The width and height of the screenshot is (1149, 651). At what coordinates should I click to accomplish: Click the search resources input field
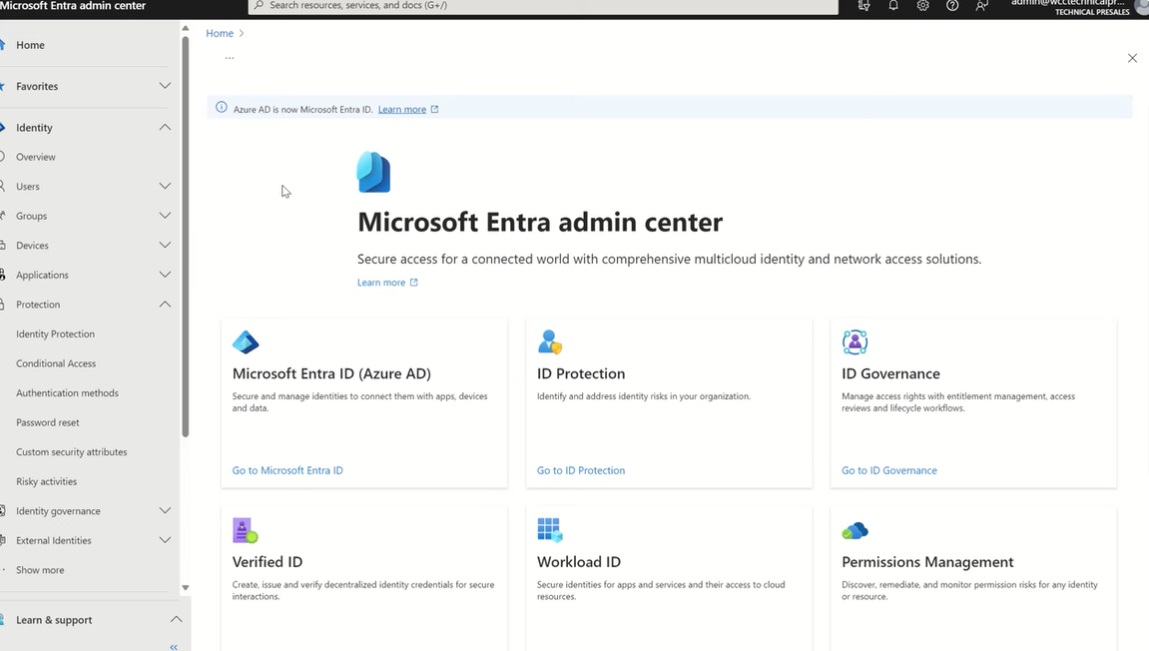(x=542, y=6)
